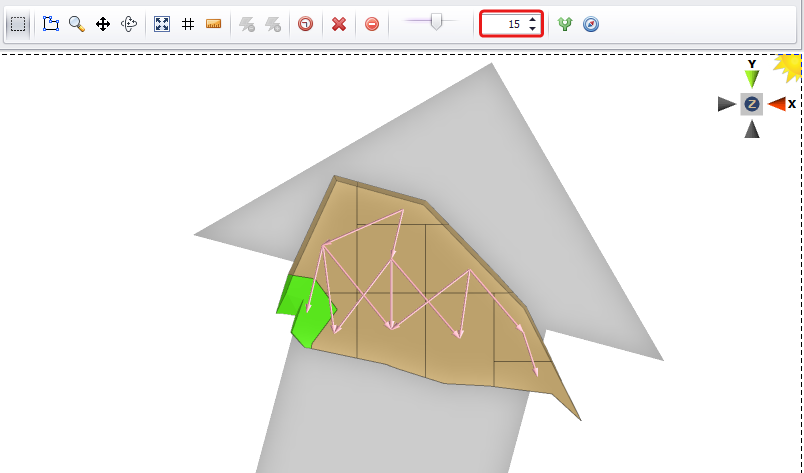Move the toolbar slider handle
804x473 pixels.
tap(436, 22)
